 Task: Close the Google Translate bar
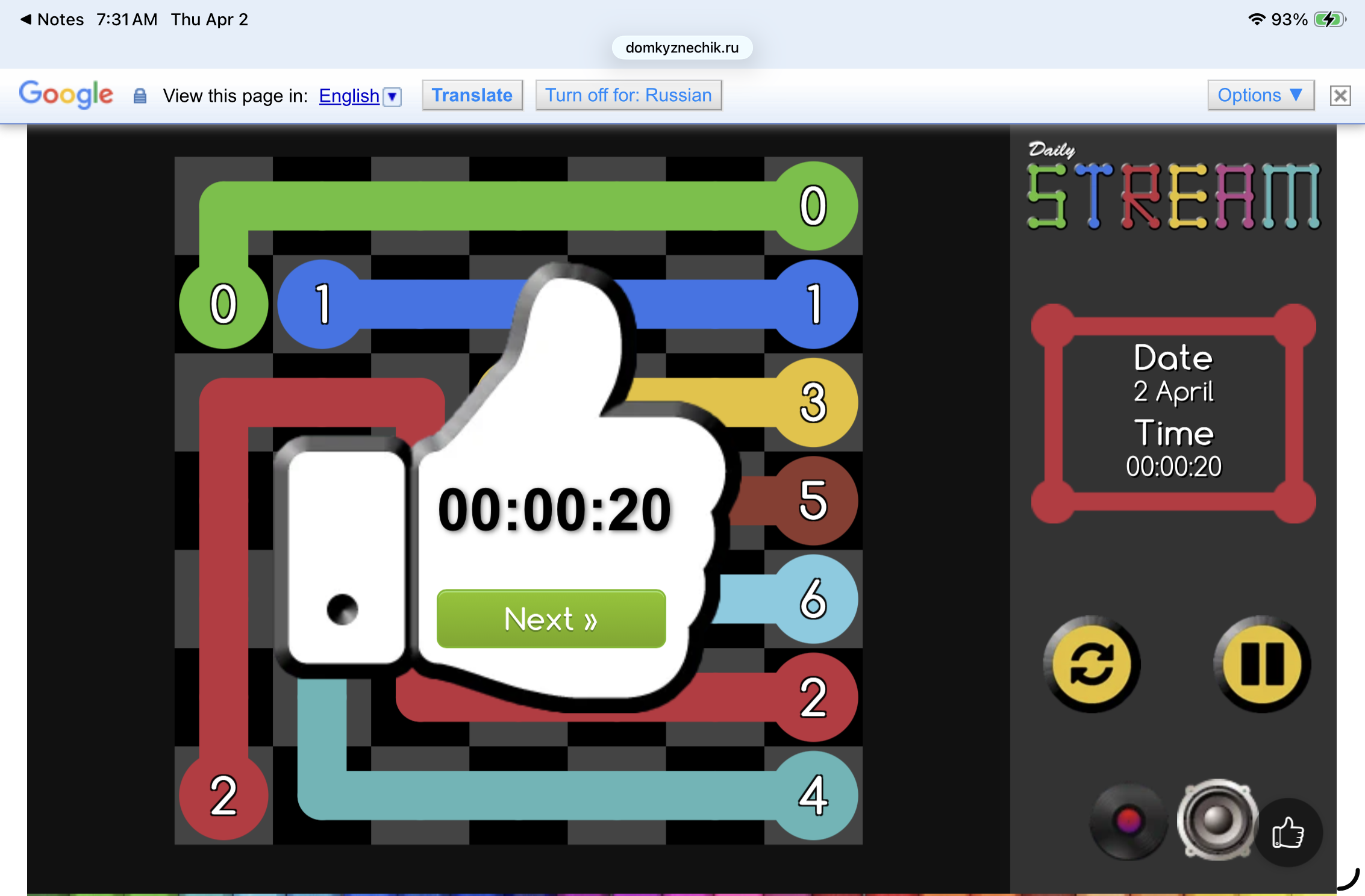click(1340, 96)
